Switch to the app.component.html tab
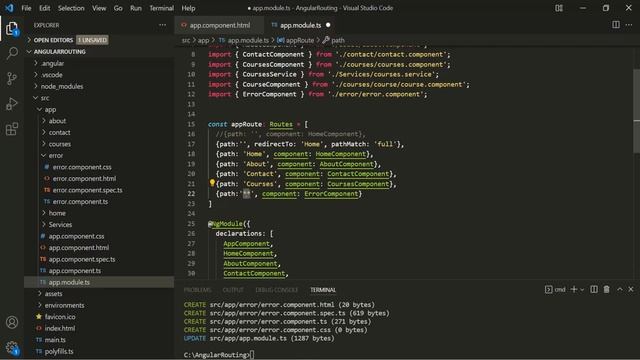 (219, 25)
